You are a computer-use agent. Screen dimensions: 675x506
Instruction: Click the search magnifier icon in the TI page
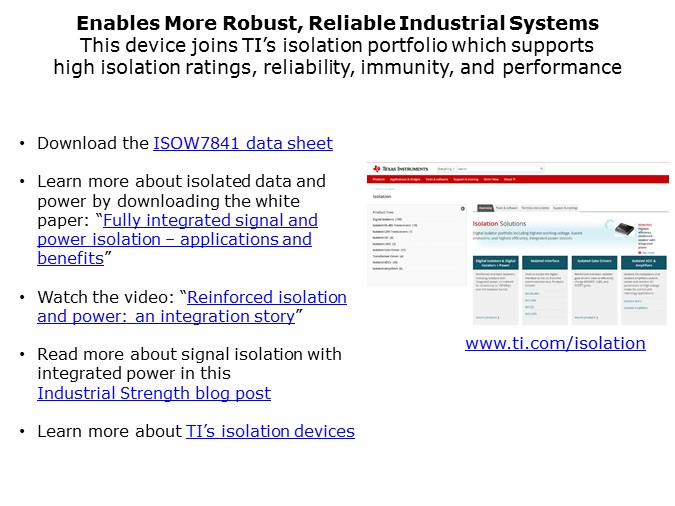pyautogui.click(x=542, y=169)
